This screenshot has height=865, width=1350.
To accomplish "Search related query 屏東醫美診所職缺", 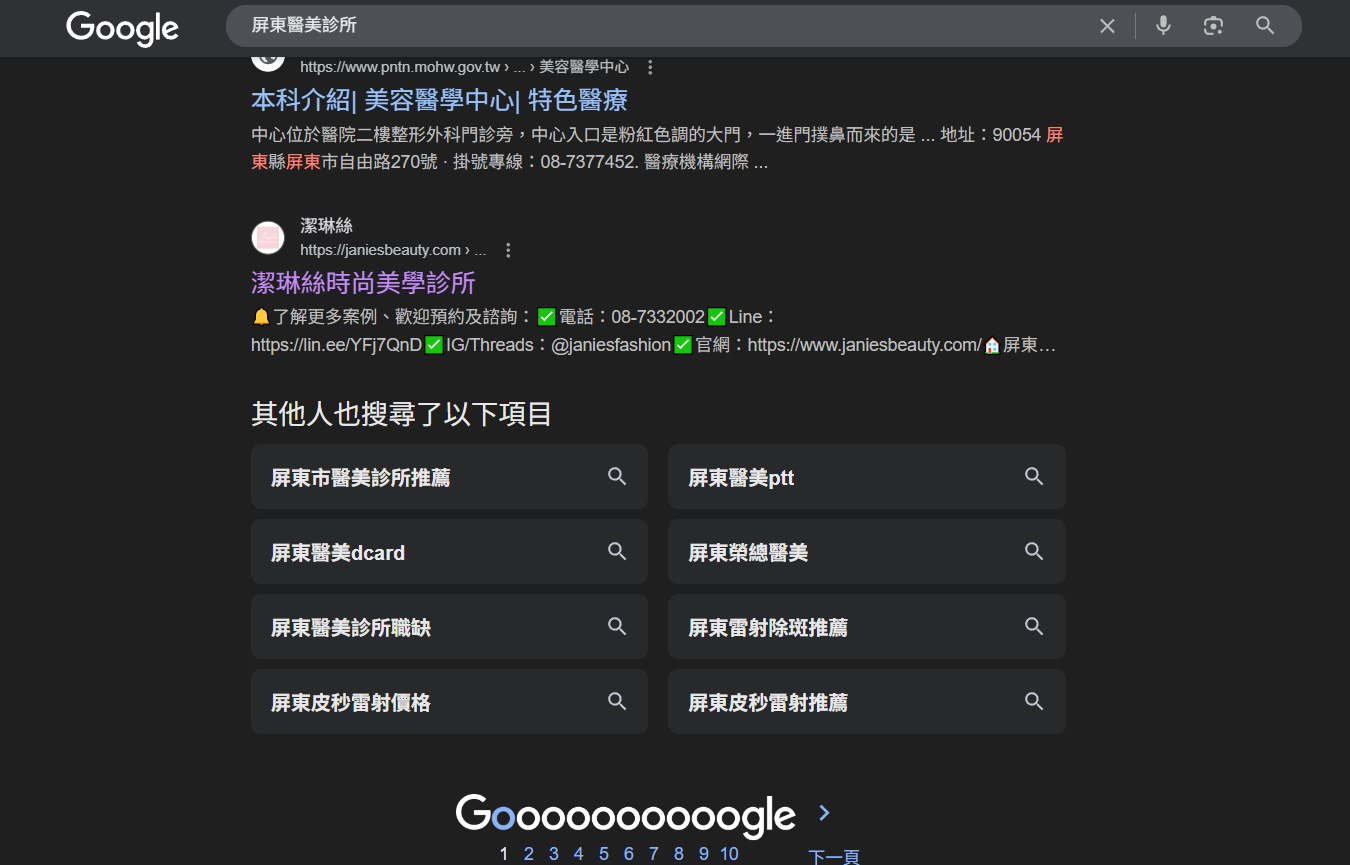I will click(449, 626).
